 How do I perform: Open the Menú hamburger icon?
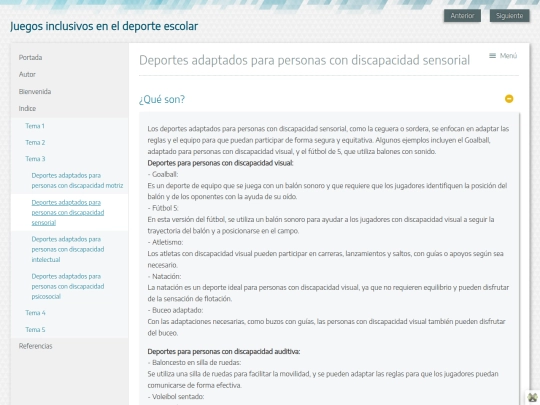[x=503, y=56]
